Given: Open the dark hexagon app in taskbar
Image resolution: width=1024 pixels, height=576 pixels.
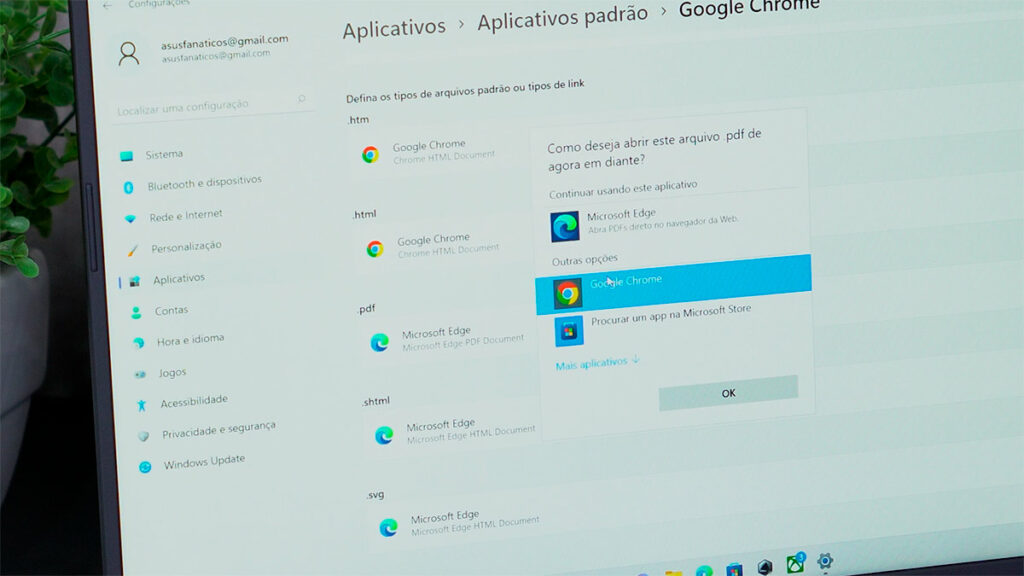Looking at the screenshot, I should [x=765, y=566].
